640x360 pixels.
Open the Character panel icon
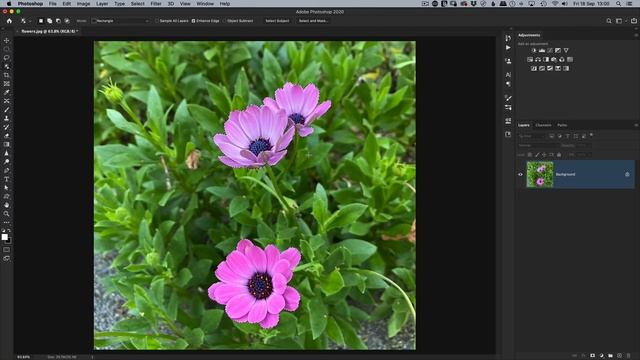point(508,75)
